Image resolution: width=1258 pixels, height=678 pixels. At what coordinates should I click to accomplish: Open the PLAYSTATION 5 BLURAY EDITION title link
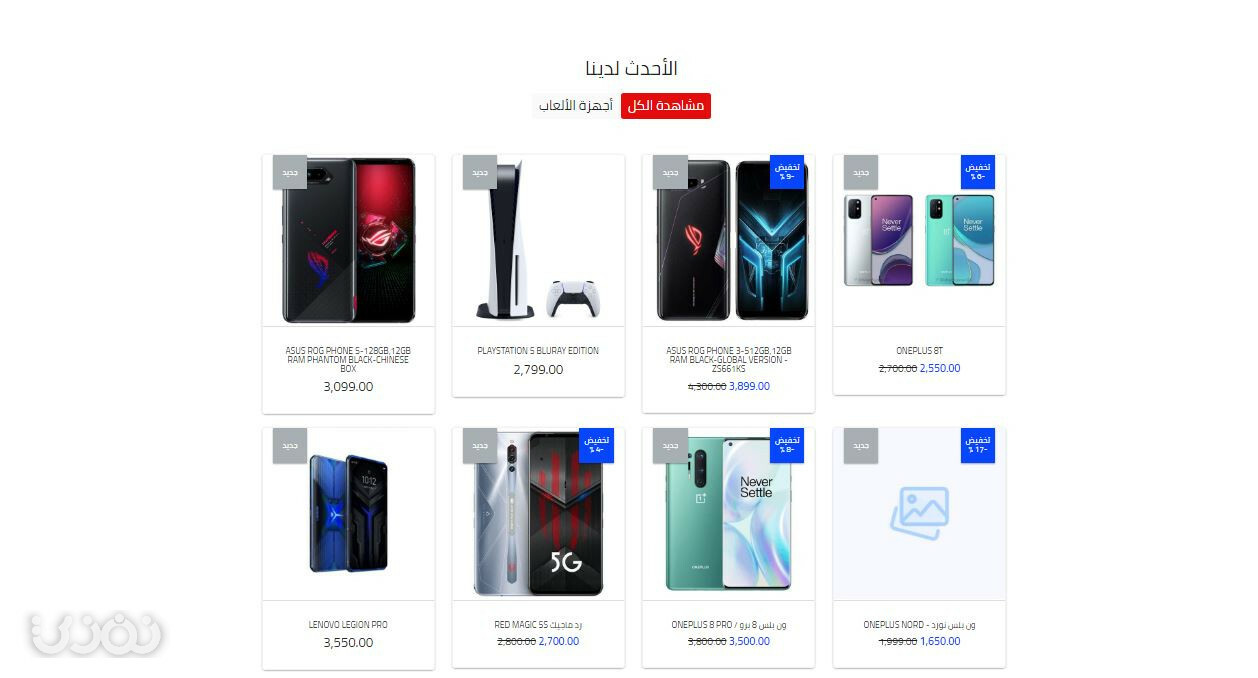pyautogui.click(x=538, y=351)
